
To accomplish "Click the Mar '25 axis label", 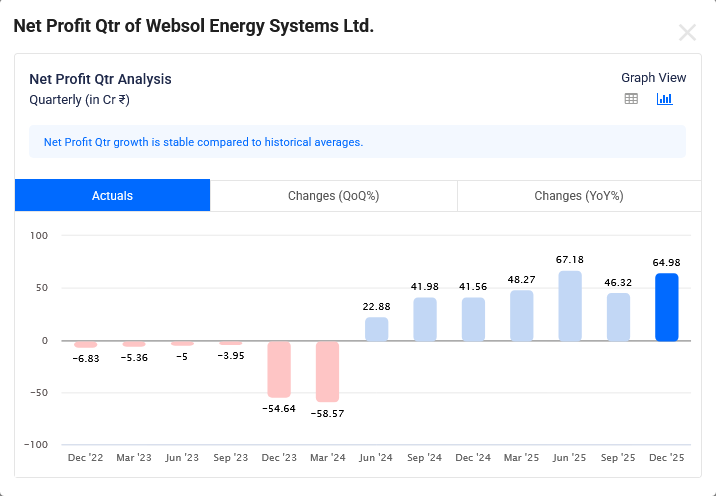I will click(x=521, y=457).
